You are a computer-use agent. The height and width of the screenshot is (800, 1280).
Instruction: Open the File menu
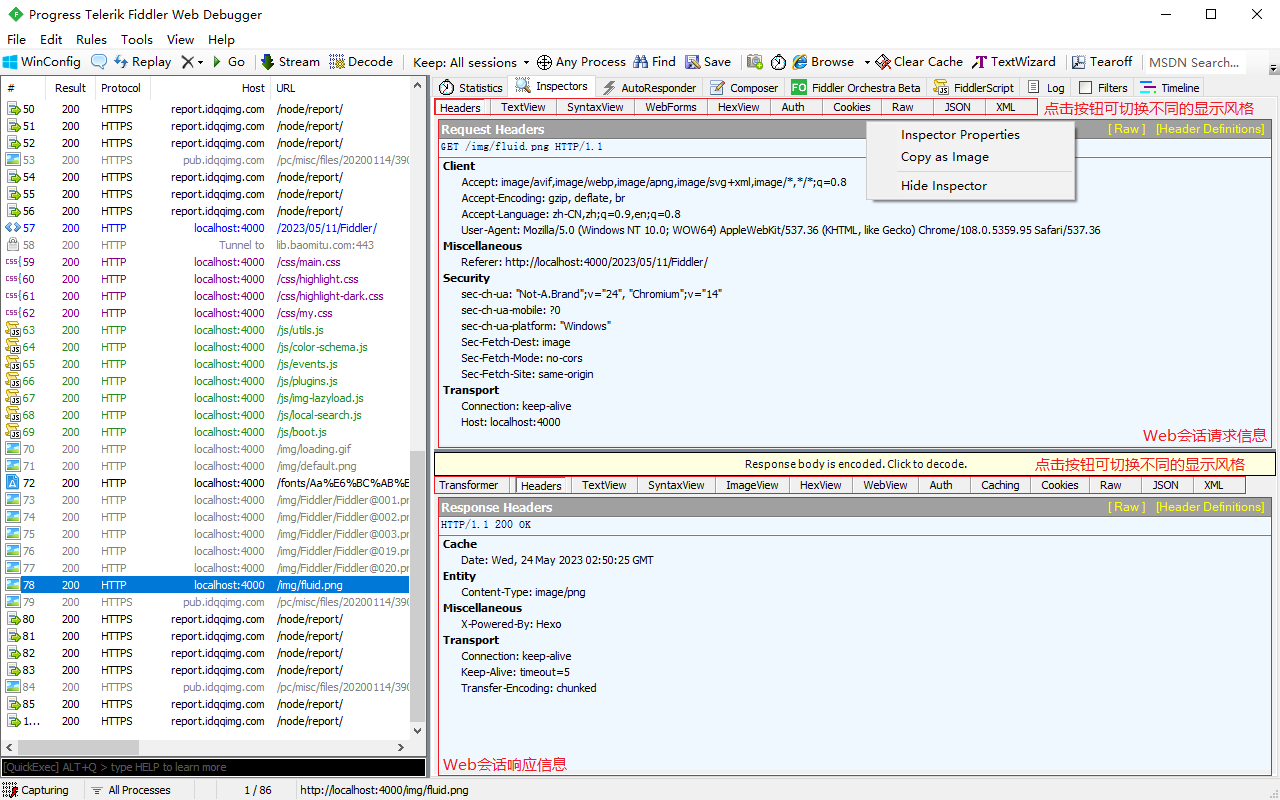pos(16,40)
